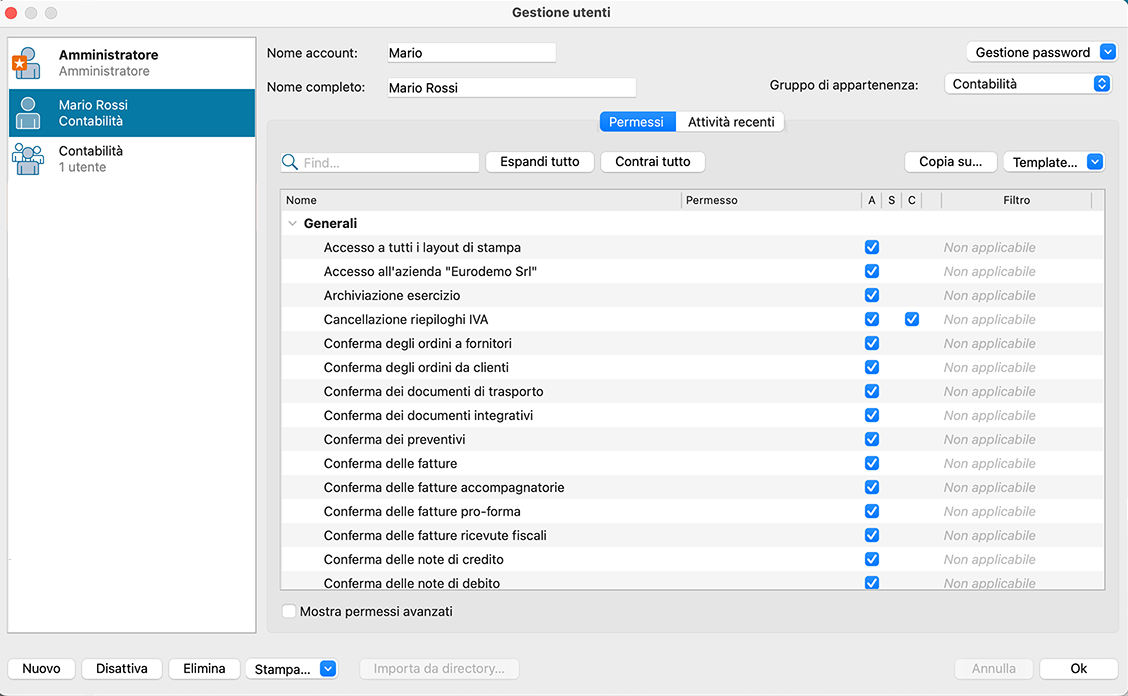Click the Espandi tutto button
Viewport: 1128px width, 696px height.
540,162
